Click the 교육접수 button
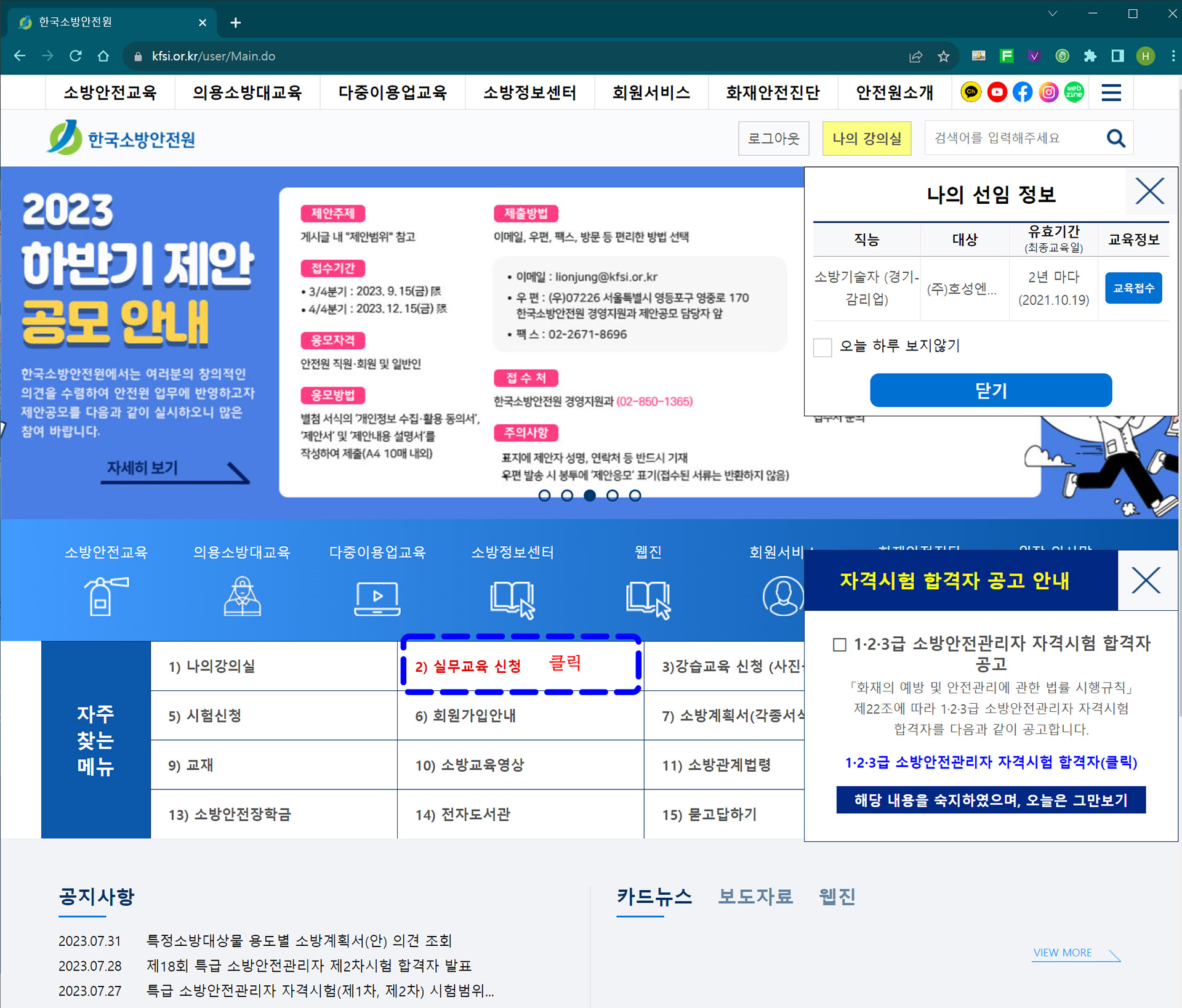Screen dimensions: 1182x1008 pyautogui.click(x=1133, y=288)
